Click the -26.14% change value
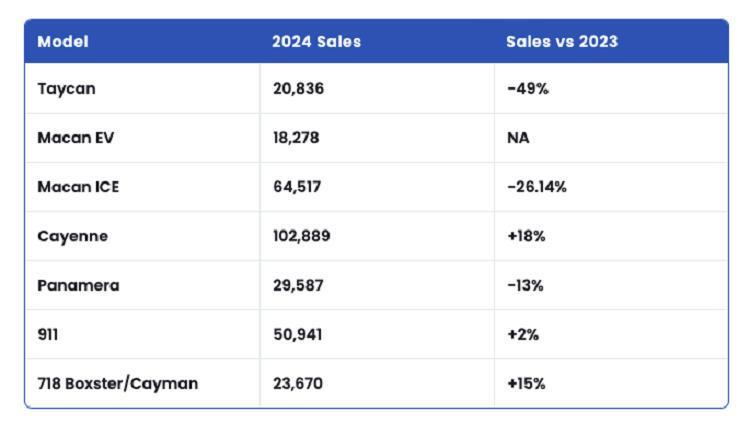The image size is (750, 425). point(537,187)
